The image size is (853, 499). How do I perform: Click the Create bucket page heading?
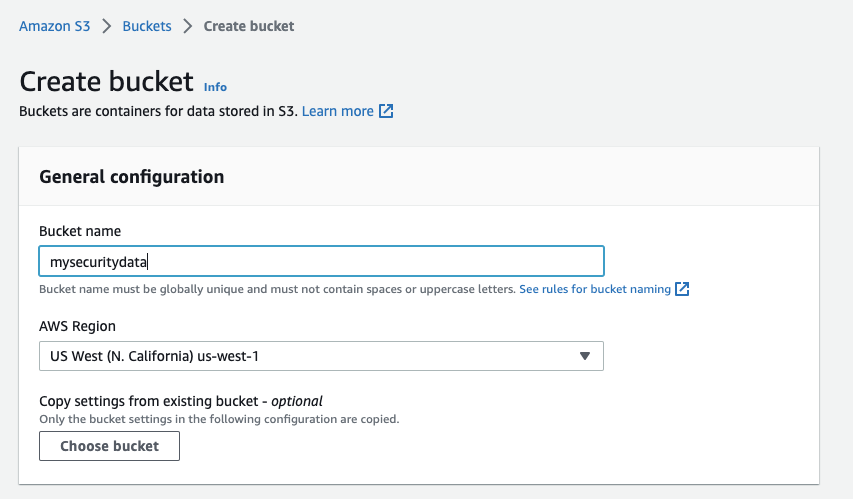(x=106, y=82)
